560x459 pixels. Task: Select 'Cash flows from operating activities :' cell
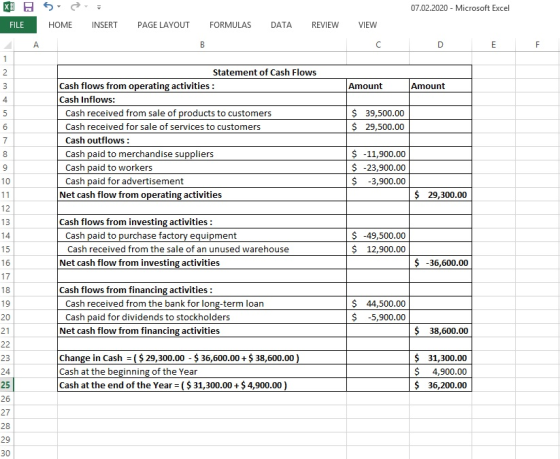202,86
